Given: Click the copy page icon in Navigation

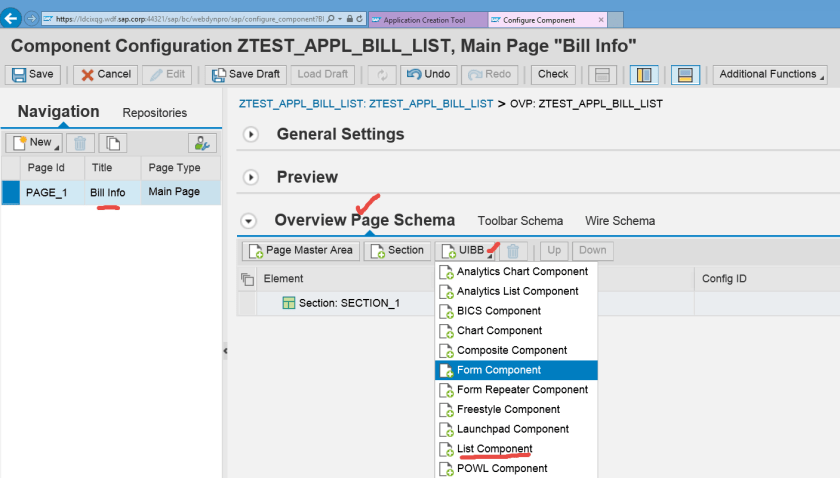Looking at the screenshot, I should [x=112, y=143].
